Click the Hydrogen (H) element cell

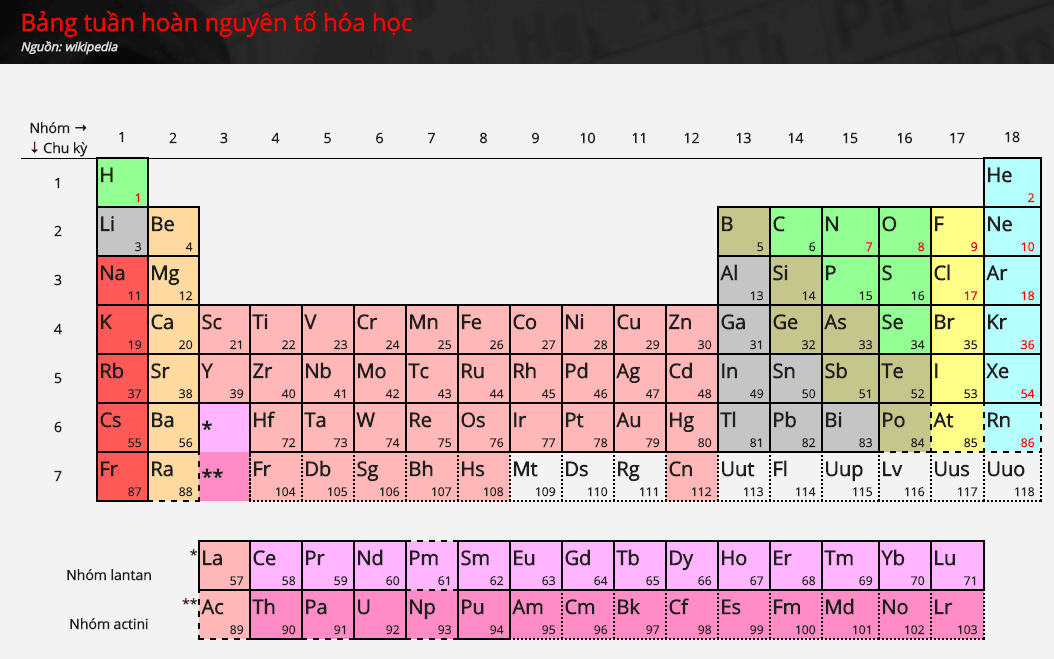(123, 183)
